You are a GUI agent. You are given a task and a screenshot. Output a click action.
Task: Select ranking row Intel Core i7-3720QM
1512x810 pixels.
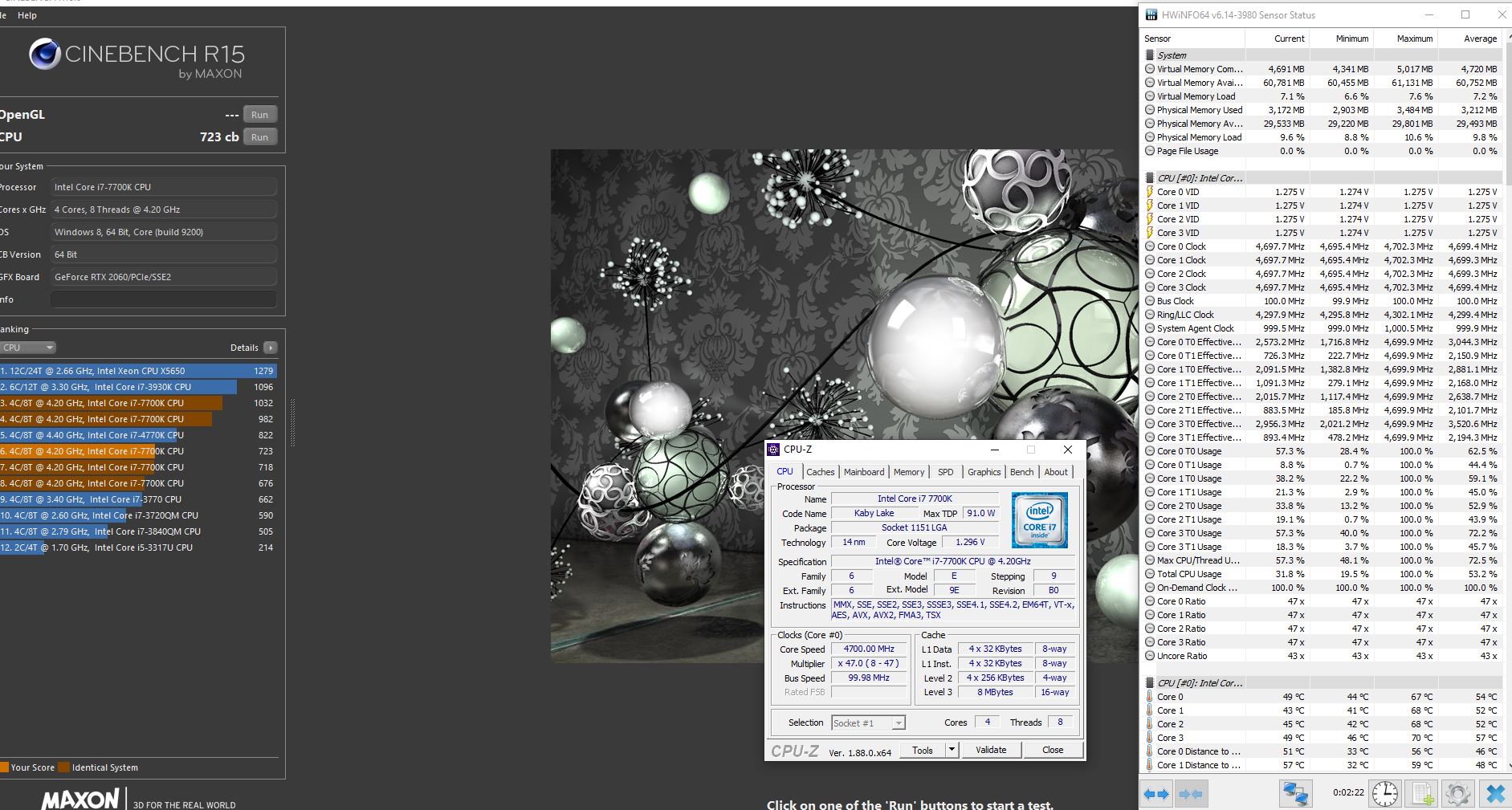tap(138, 515)
